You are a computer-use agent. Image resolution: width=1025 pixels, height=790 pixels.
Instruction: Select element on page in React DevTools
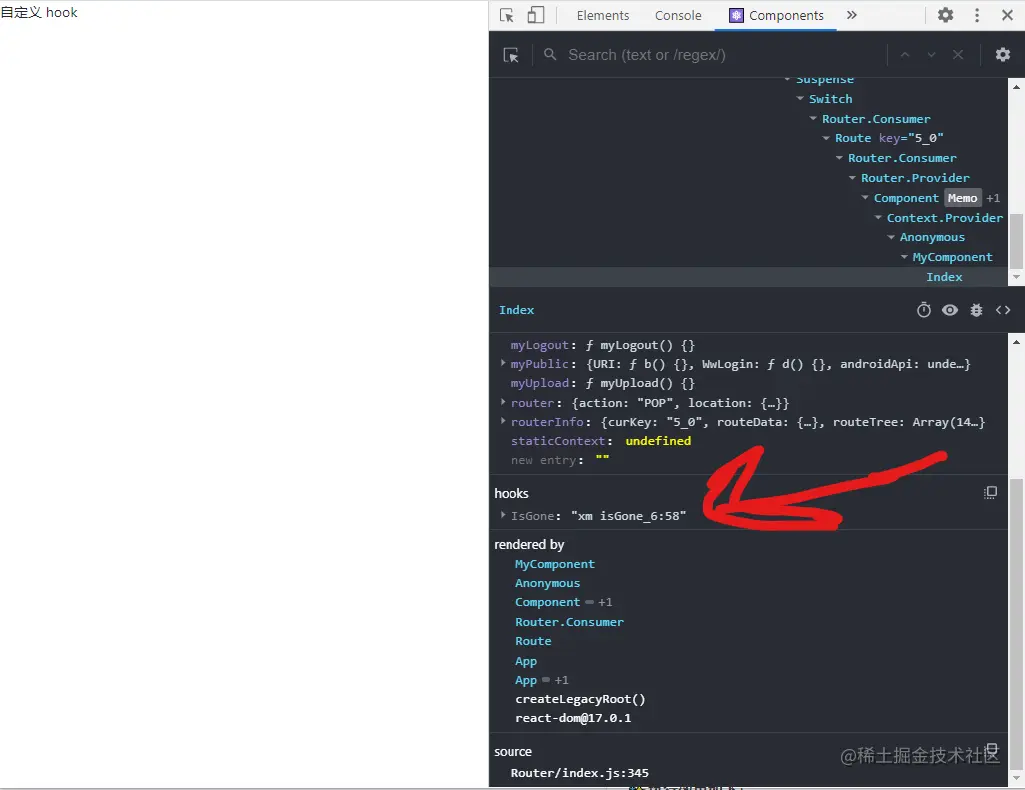511,55
